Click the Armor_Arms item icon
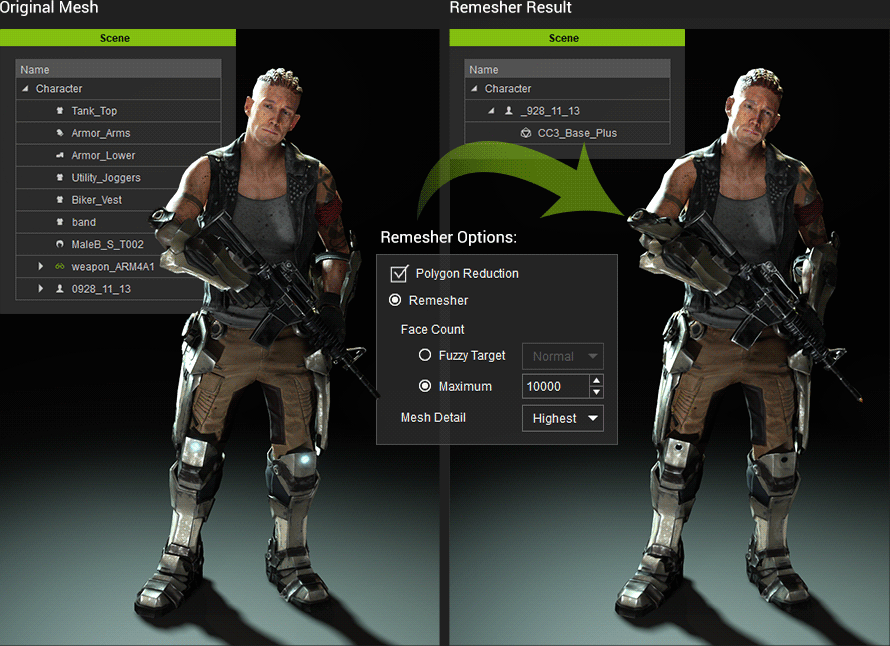 [60, 133]
